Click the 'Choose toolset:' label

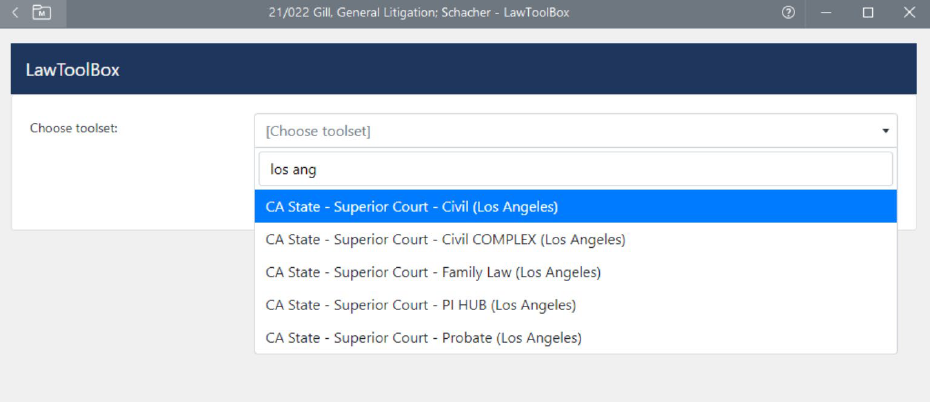click(74, 128)
